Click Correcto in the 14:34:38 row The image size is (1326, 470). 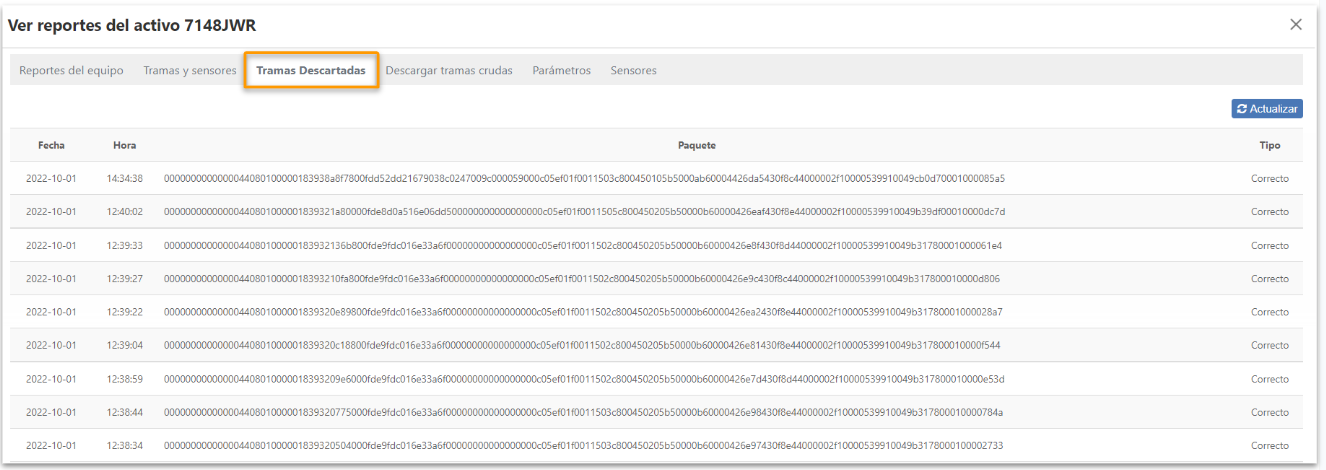1270,179
